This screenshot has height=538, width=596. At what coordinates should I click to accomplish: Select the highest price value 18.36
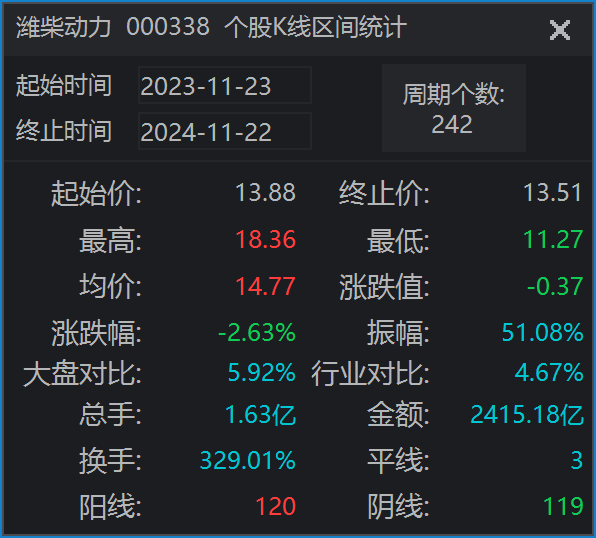pos(265,240)
